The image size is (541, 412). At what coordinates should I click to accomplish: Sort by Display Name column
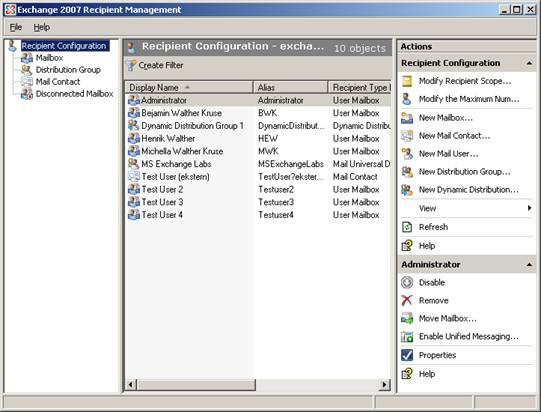[x=189, y=88]
